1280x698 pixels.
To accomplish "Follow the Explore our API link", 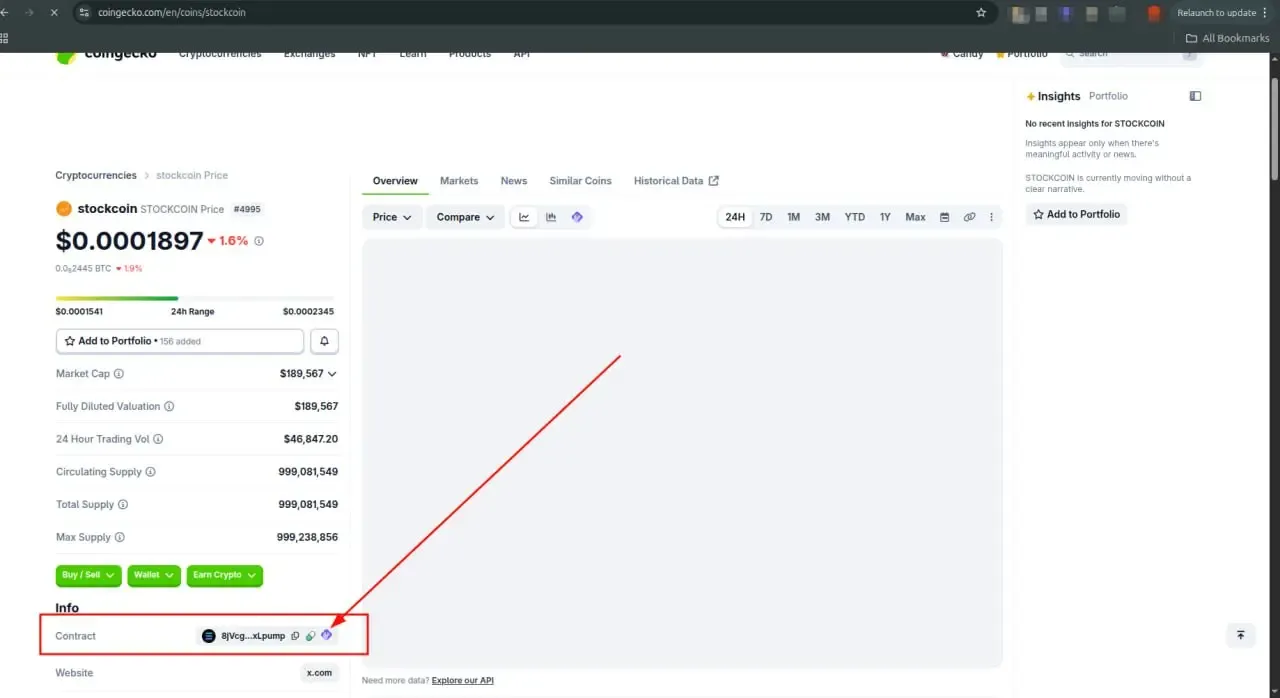I will pos(463,680).
